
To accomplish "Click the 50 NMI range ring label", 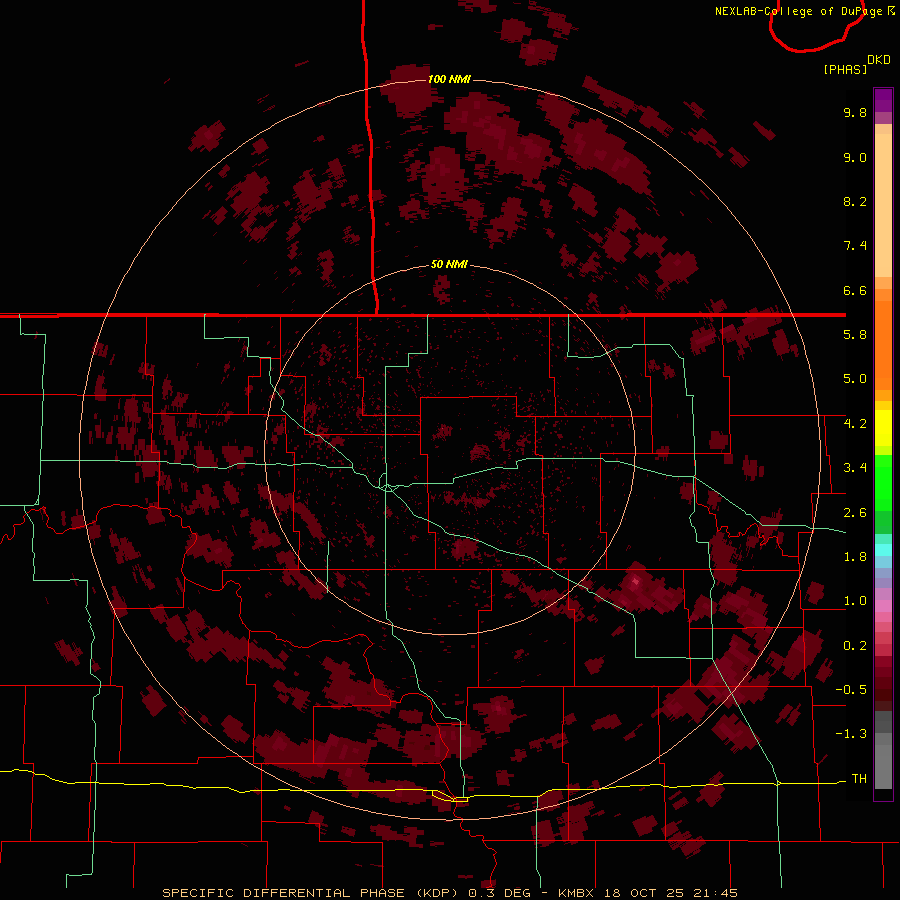I will tap(449, 264).
